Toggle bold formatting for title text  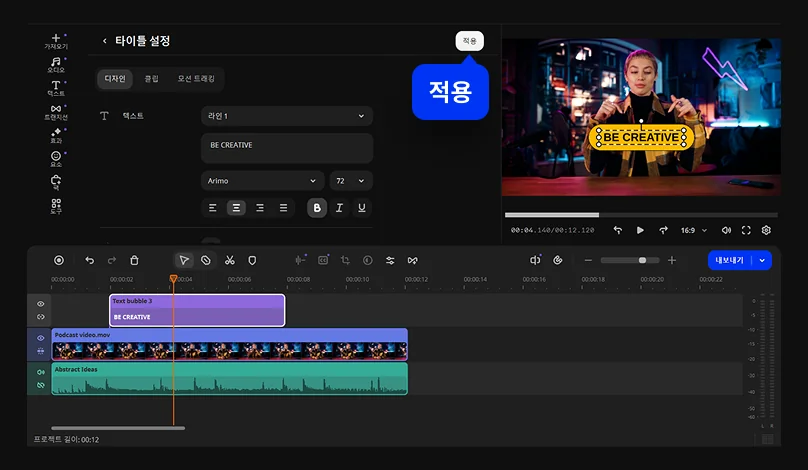click(317, 208)
